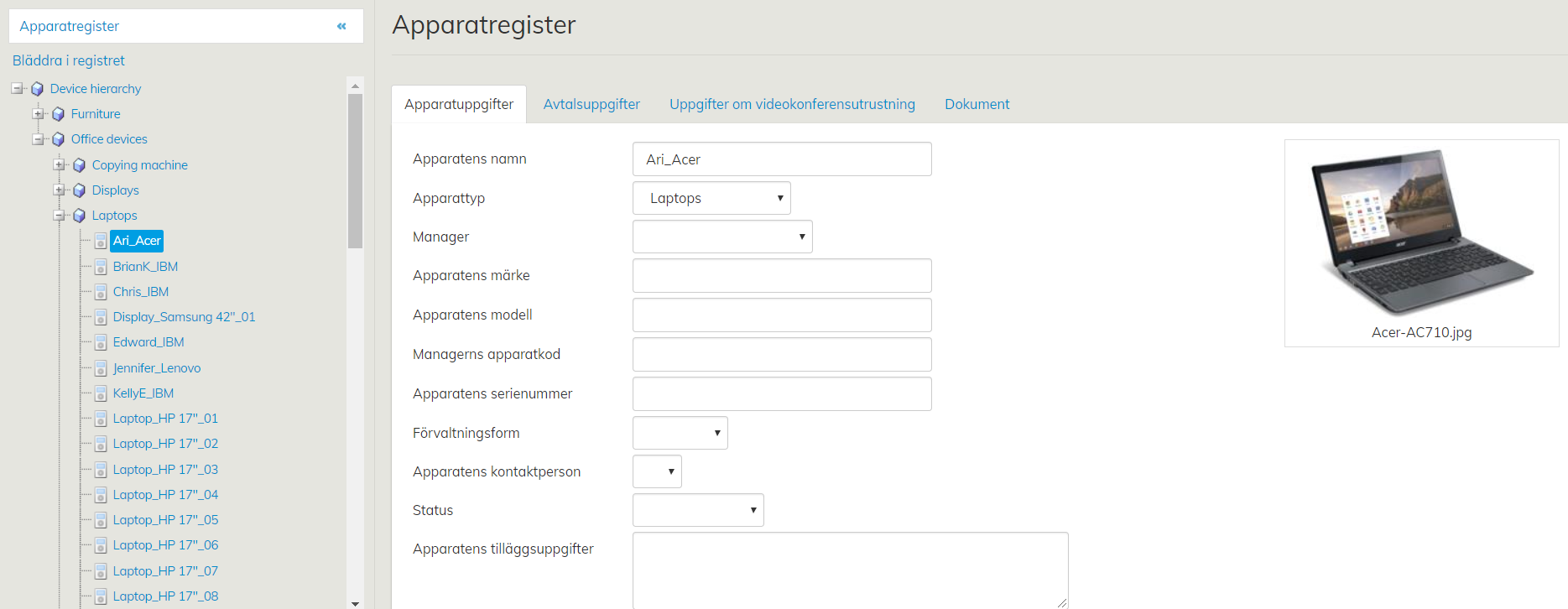Click the cube icon beside Copying machine
The width and height of the screenshot is (1568, 609).
tap(79, 165)
